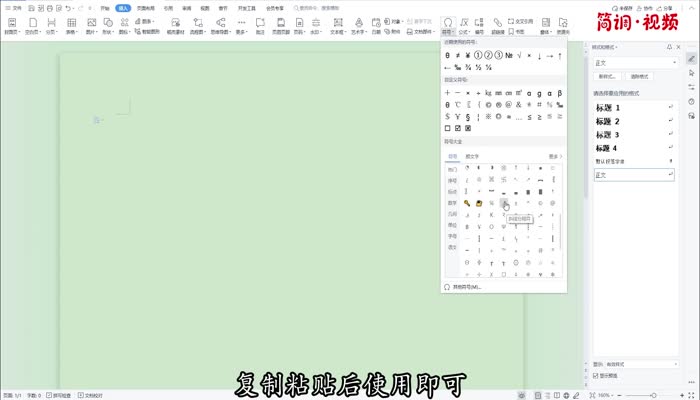This screenshot has width=700, height=400.
Task: Click the header and footer (页眉页脚) icon
Action: (281, 22)
